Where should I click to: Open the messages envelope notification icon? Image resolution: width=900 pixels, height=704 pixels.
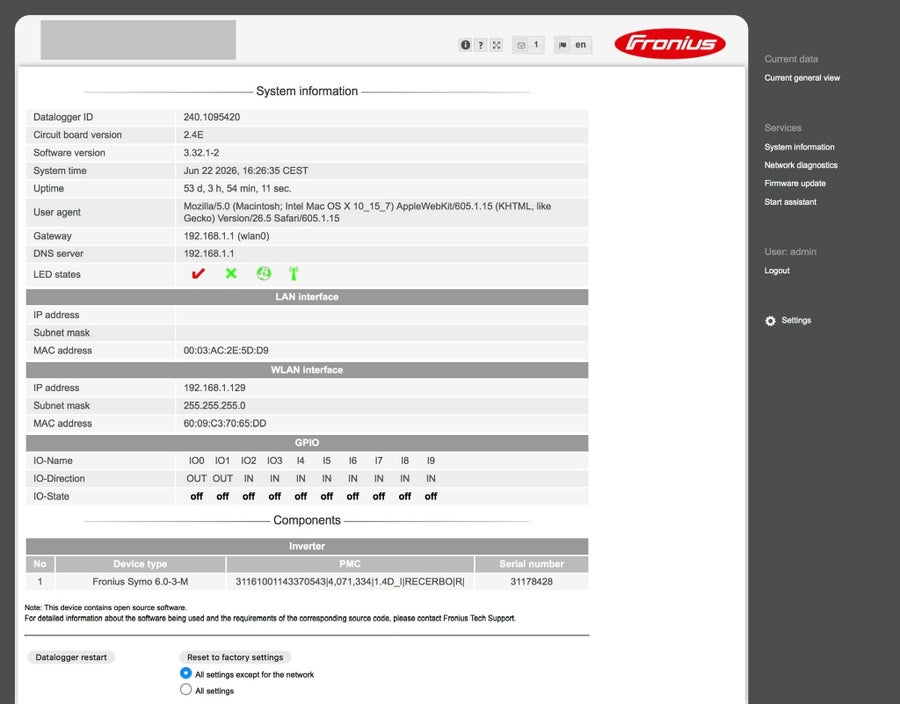pyautogui.click(x=521, y=45)
